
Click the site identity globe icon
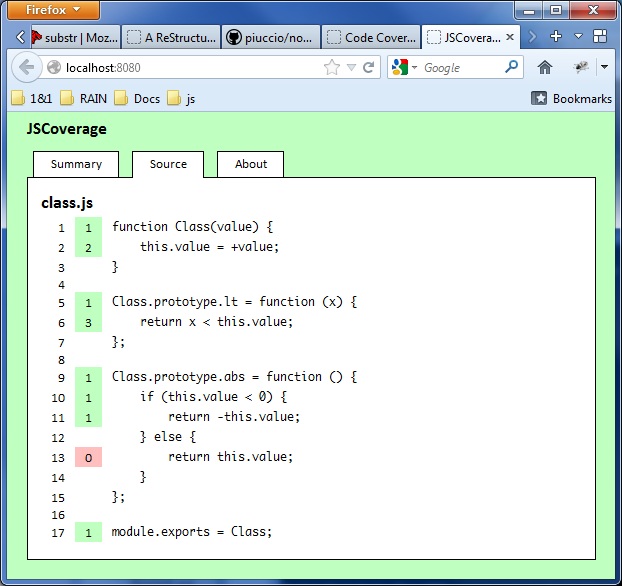(x=54, y=67)
